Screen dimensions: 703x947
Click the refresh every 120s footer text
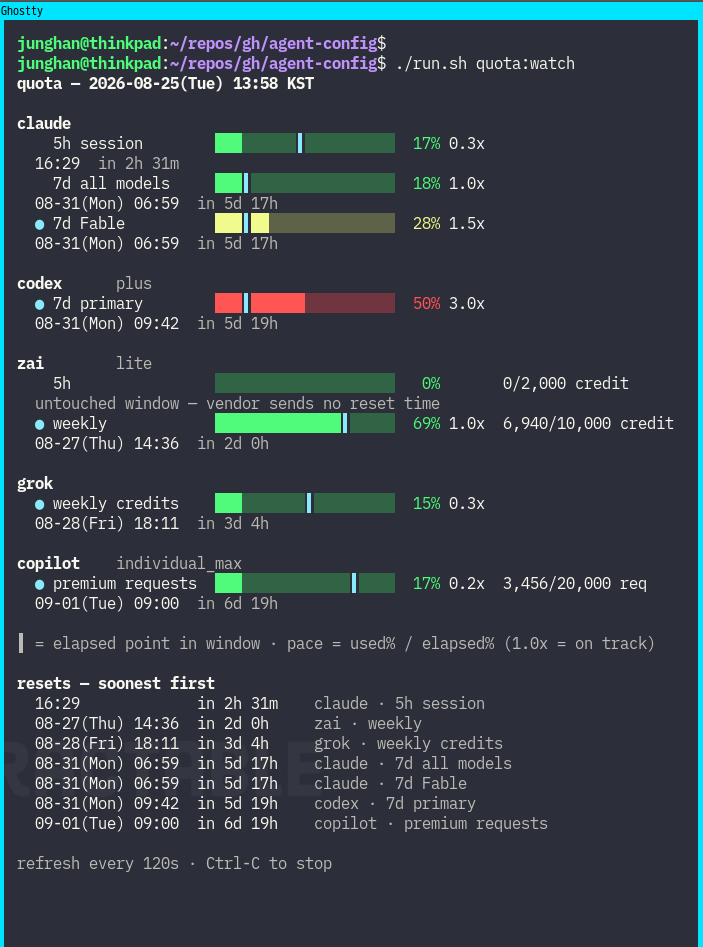point(98,863)
